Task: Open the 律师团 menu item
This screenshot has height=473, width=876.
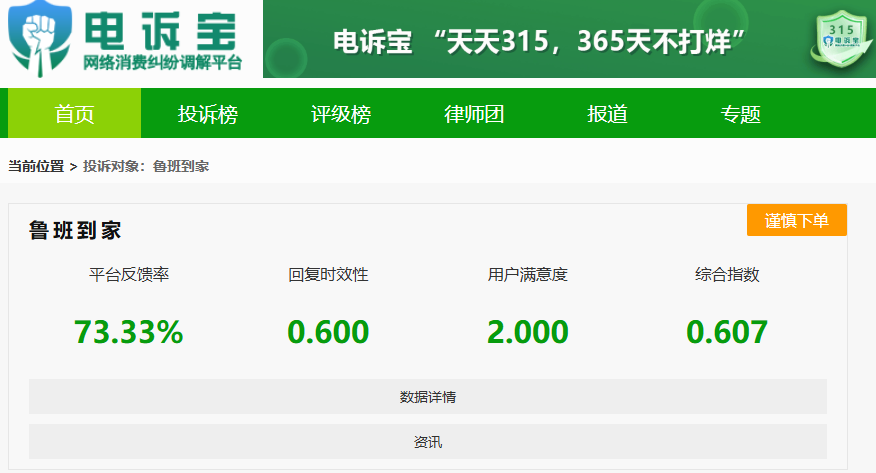Action: (x=474, y=113)
